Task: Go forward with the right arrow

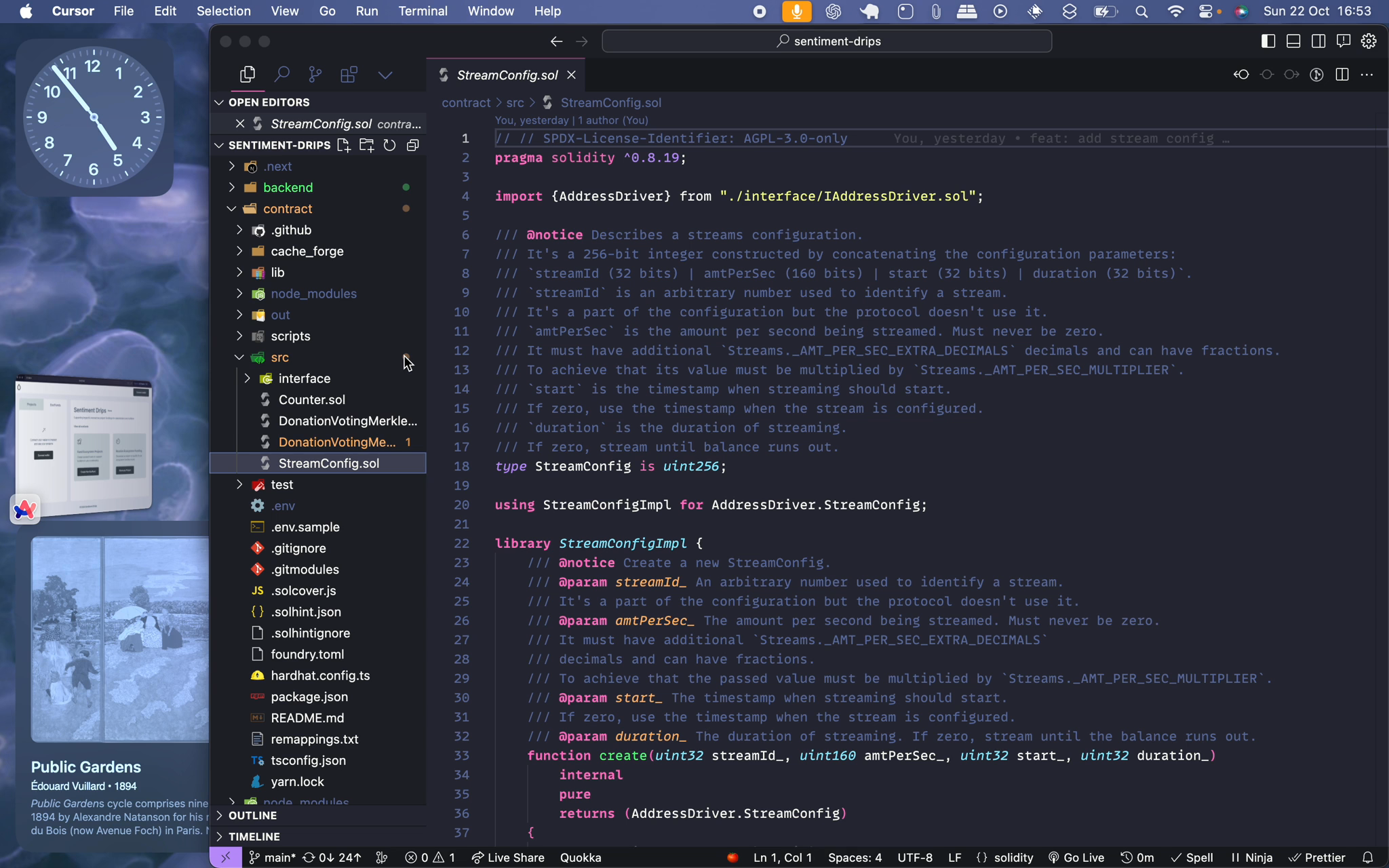Action: [581, 41]
